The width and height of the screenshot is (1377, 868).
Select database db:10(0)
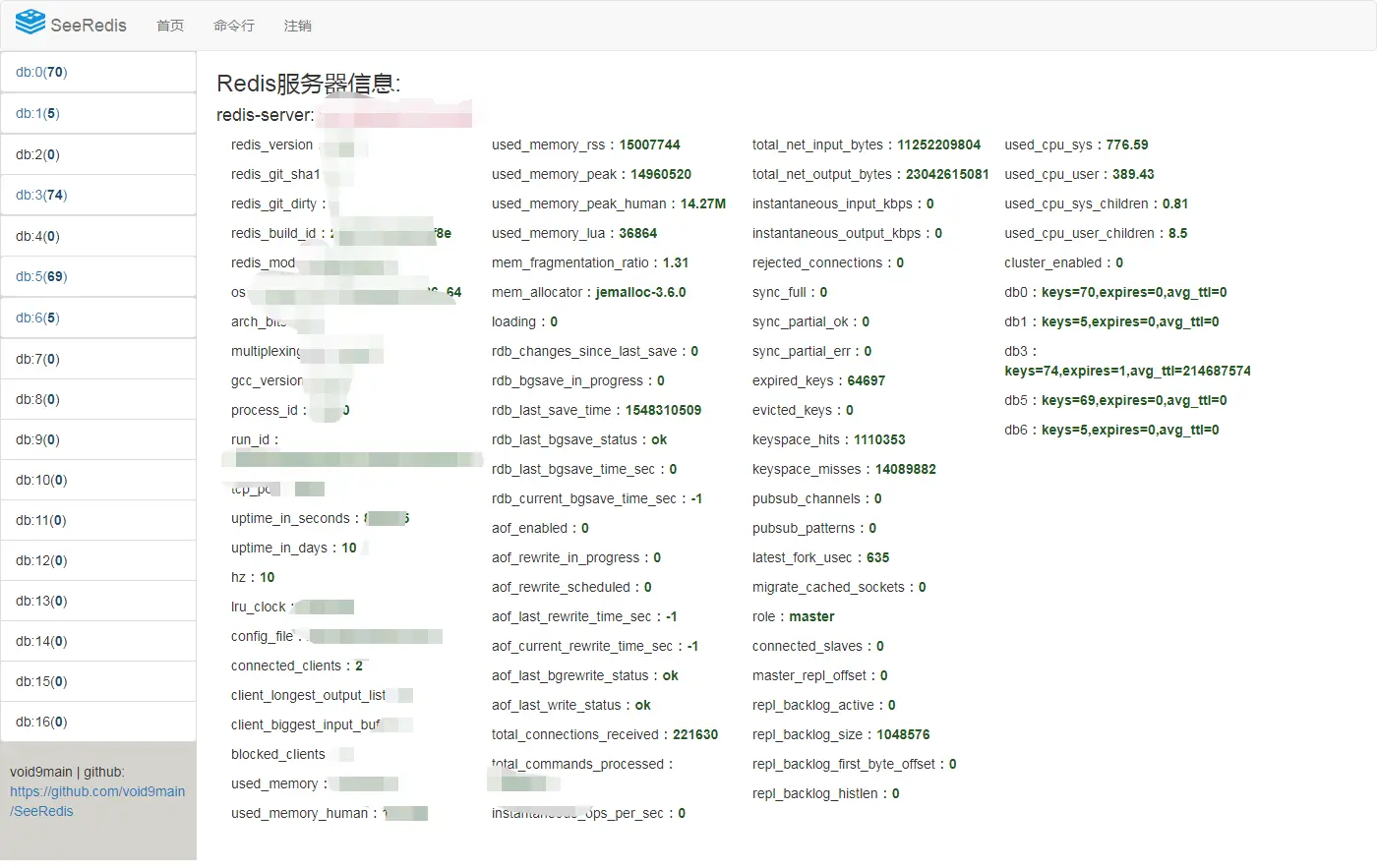tap(98, 480)
